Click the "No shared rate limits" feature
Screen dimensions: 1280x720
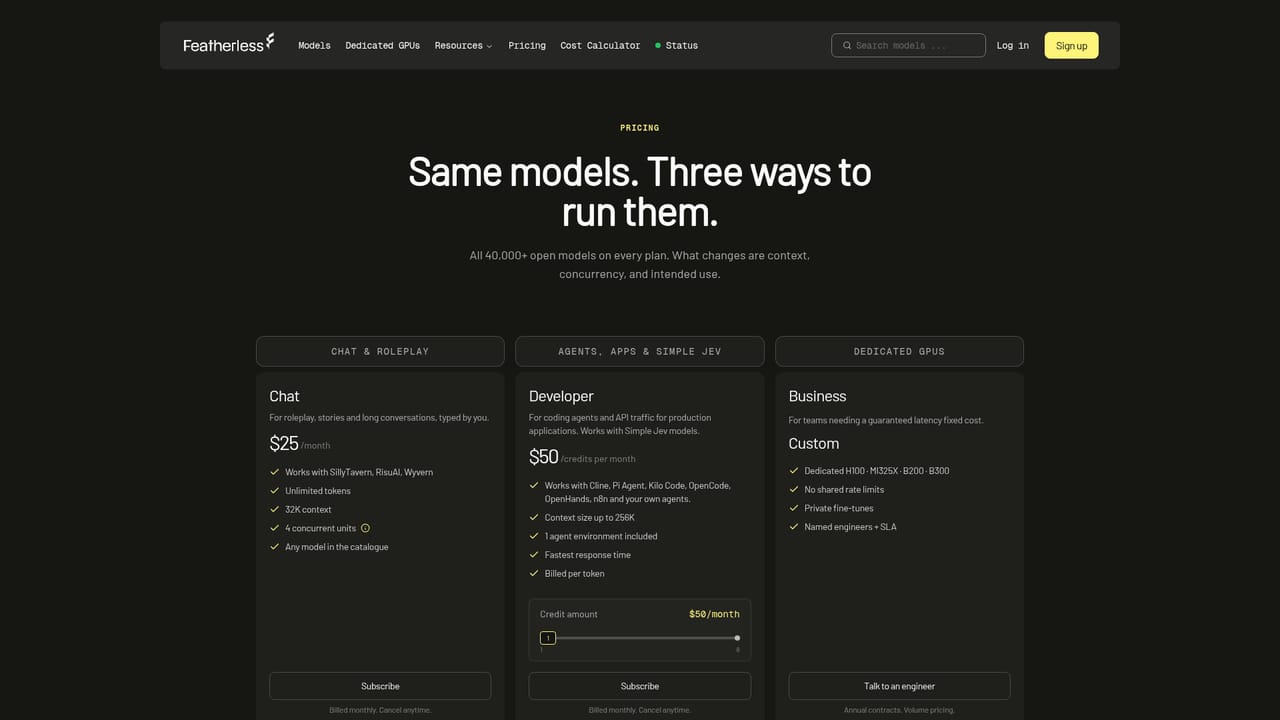coord(845,490)
